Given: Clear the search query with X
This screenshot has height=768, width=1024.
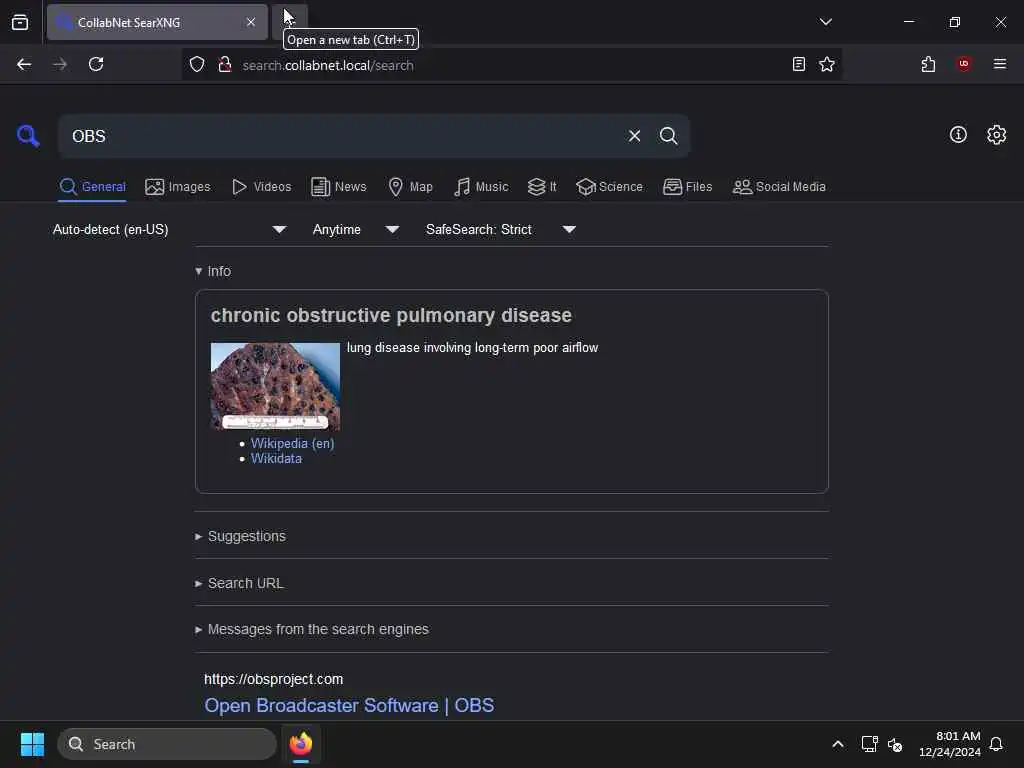Looking at the screenshot, I should 634,136.
